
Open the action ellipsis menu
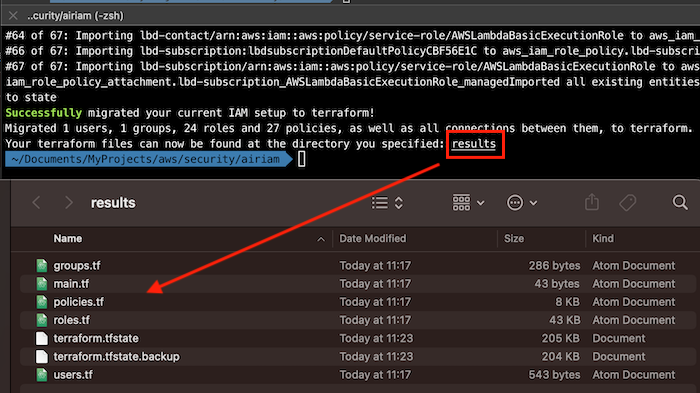[x=515, y=203]
